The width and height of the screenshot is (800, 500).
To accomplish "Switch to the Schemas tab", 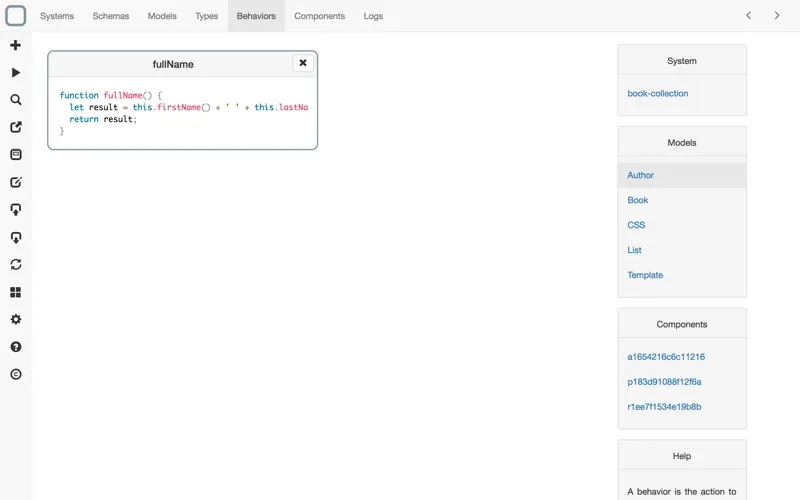I will 111,16.
